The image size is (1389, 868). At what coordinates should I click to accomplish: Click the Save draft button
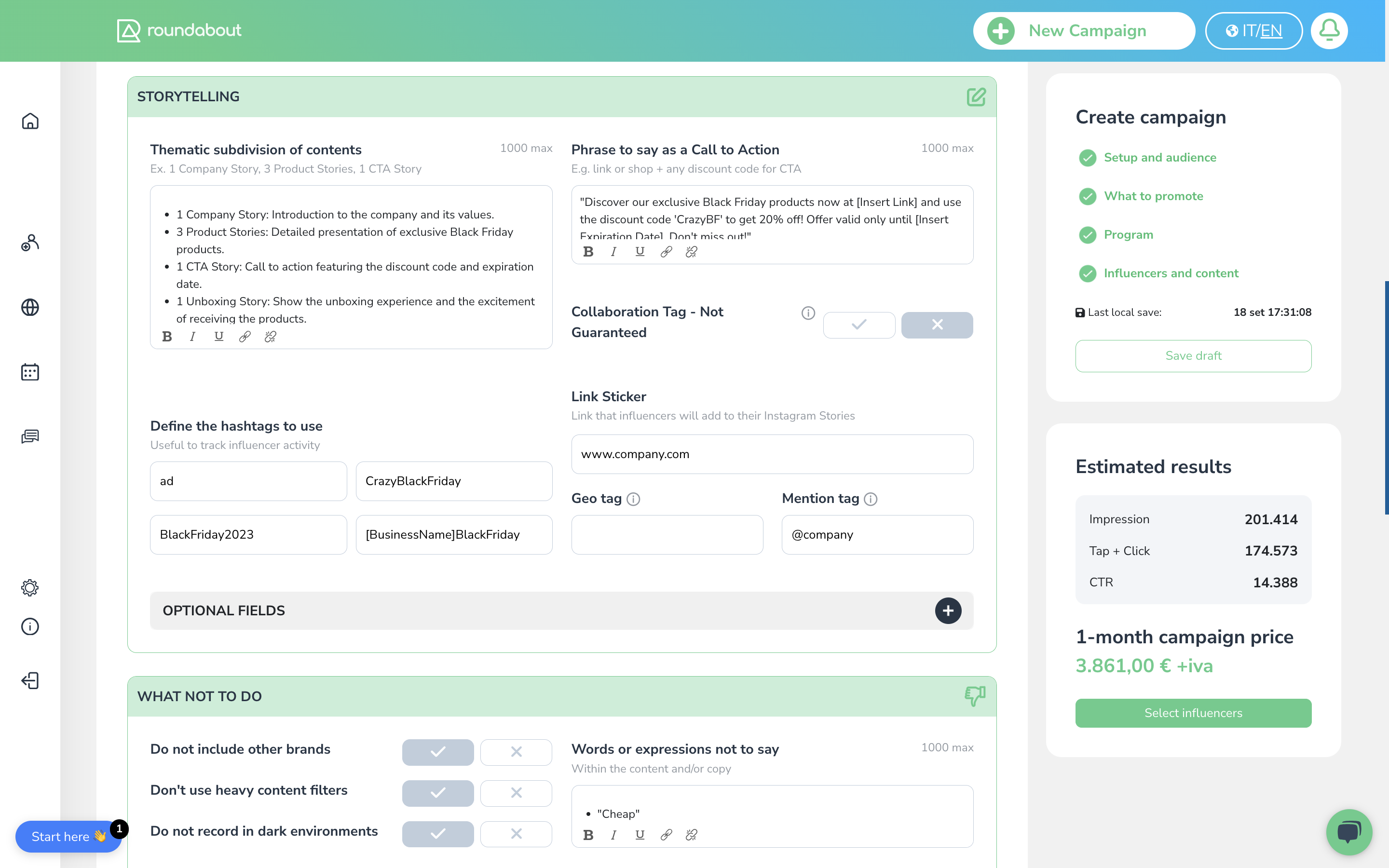(x=1193, y=356)
